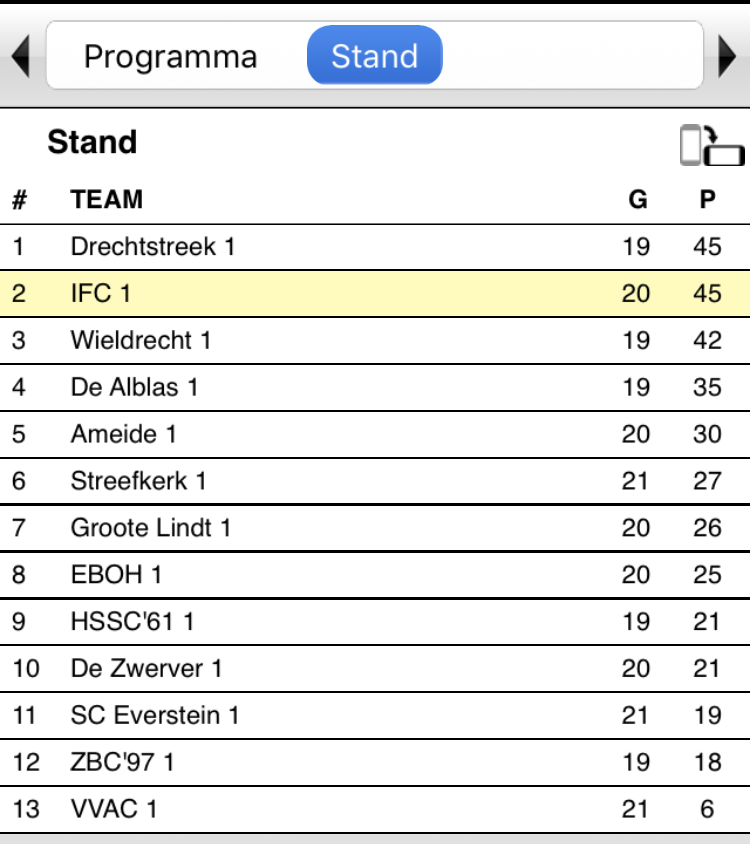This screenshot has height=844, width=750.
Task: Click the TEAM column header
Action: click(107, 200)
